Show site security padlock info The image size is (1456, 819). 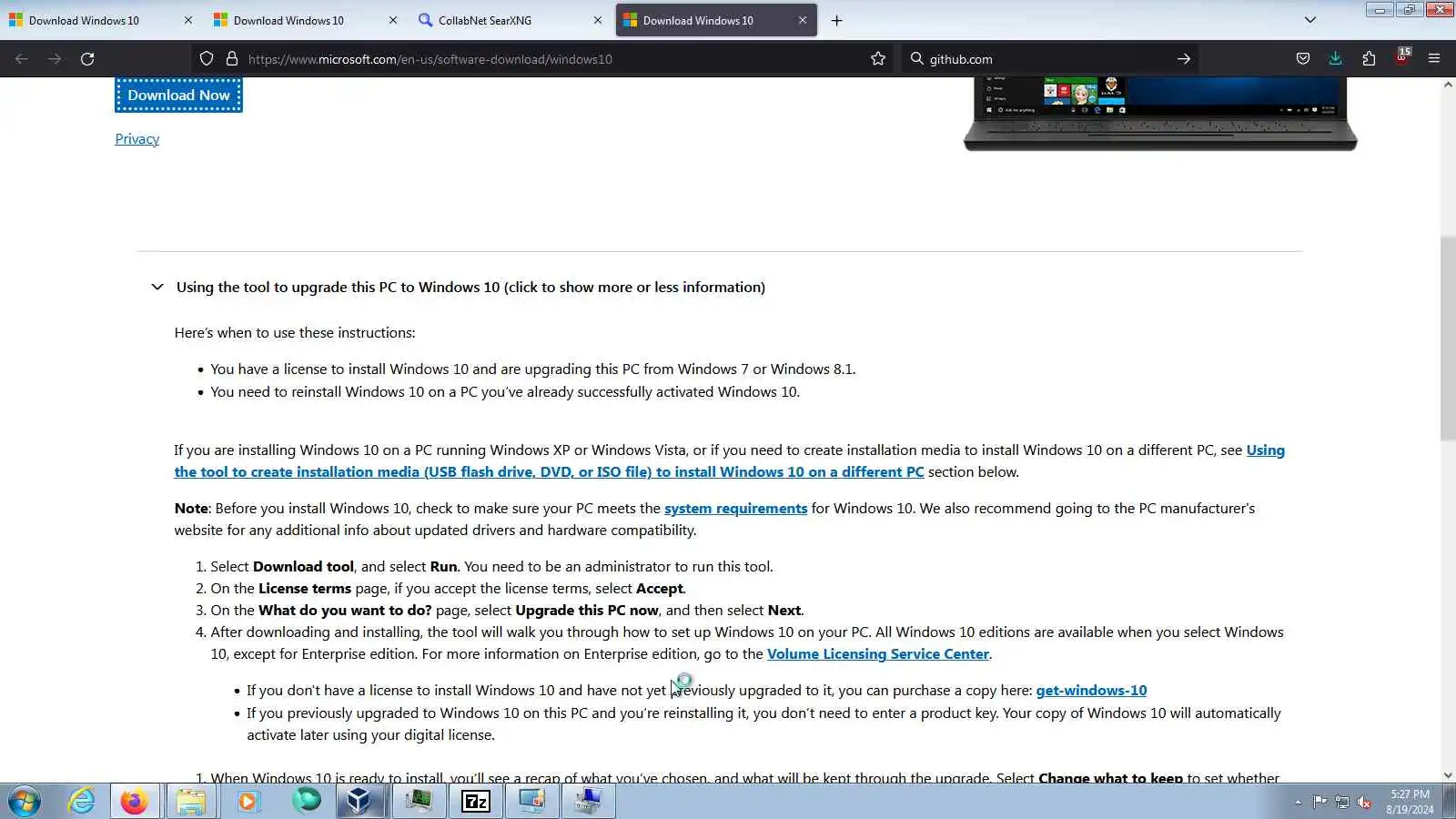click(232, 59)
